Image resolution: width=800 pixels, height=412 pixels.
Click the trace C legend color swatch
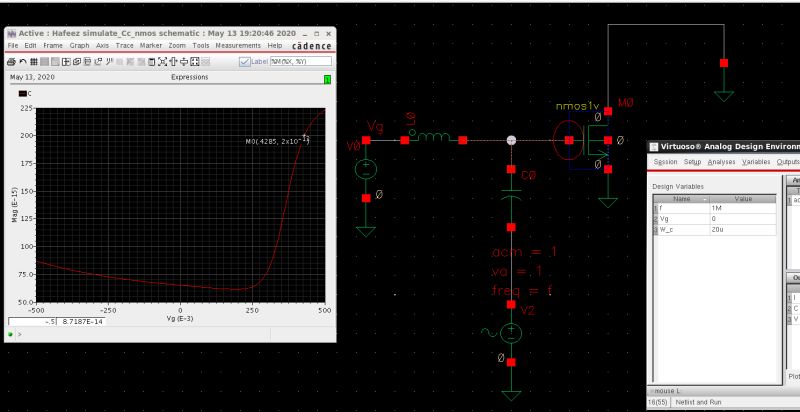[x=22, y=94]
